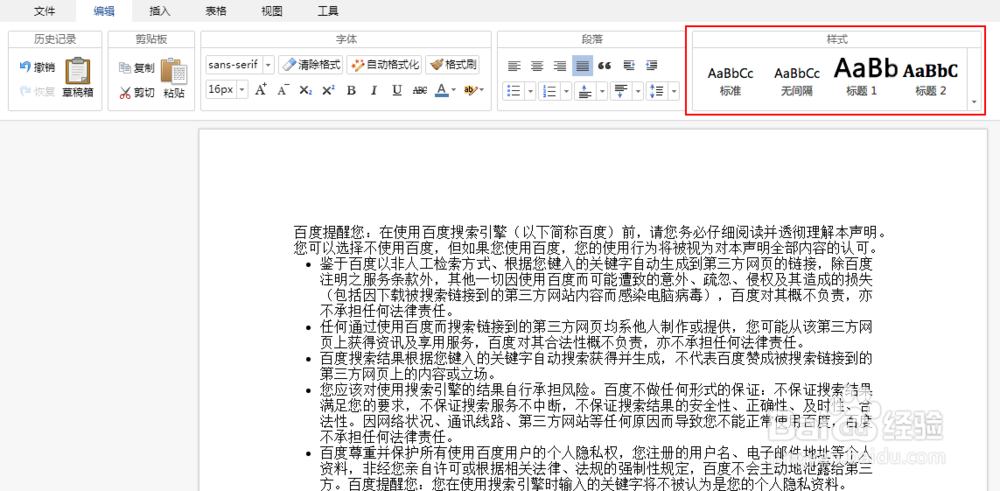Screen dimensions: 1000x491
Task: Click the 复制 (Copy) button
Action: (x=136, y=68)
